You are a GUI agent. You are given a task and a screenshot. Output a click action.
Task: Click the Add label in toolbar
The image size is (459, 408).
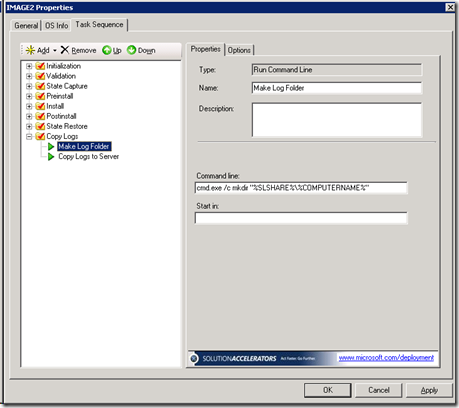(x=43, y=50)
